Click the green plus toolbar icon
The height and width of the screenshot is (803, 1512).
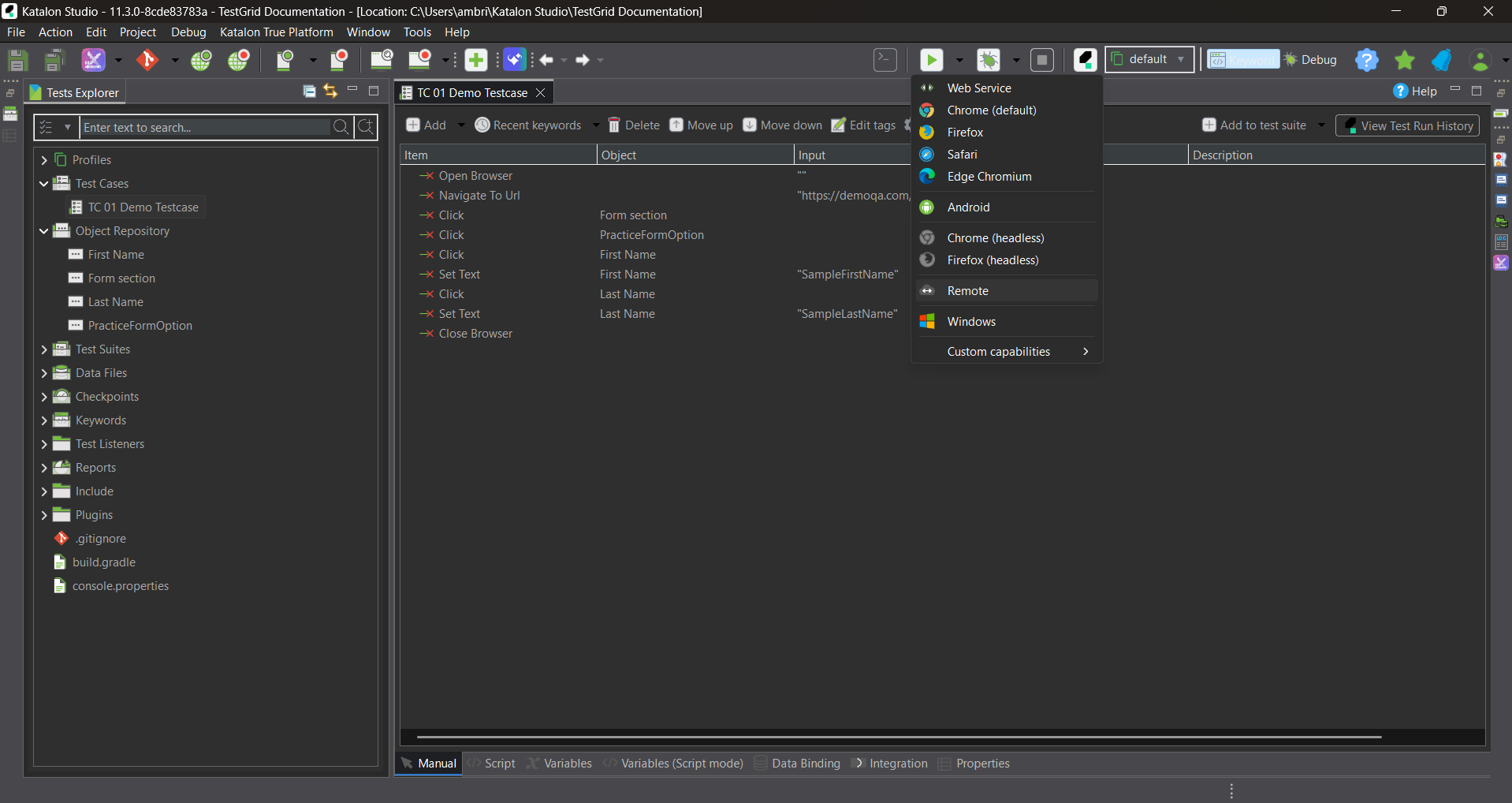pyautogui.click(x=475, y=60)
